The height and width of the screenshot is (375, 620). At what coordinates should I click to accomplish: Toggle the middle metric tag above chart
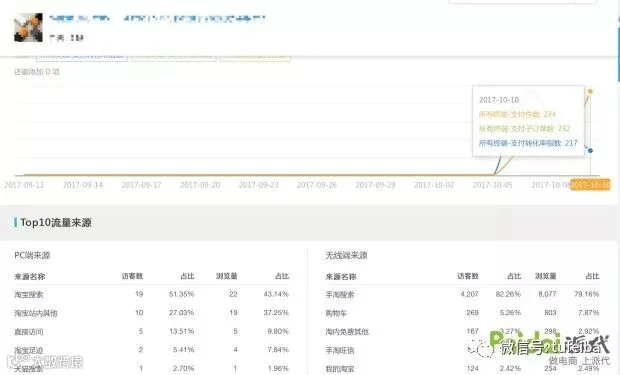(x=173, y=57)
